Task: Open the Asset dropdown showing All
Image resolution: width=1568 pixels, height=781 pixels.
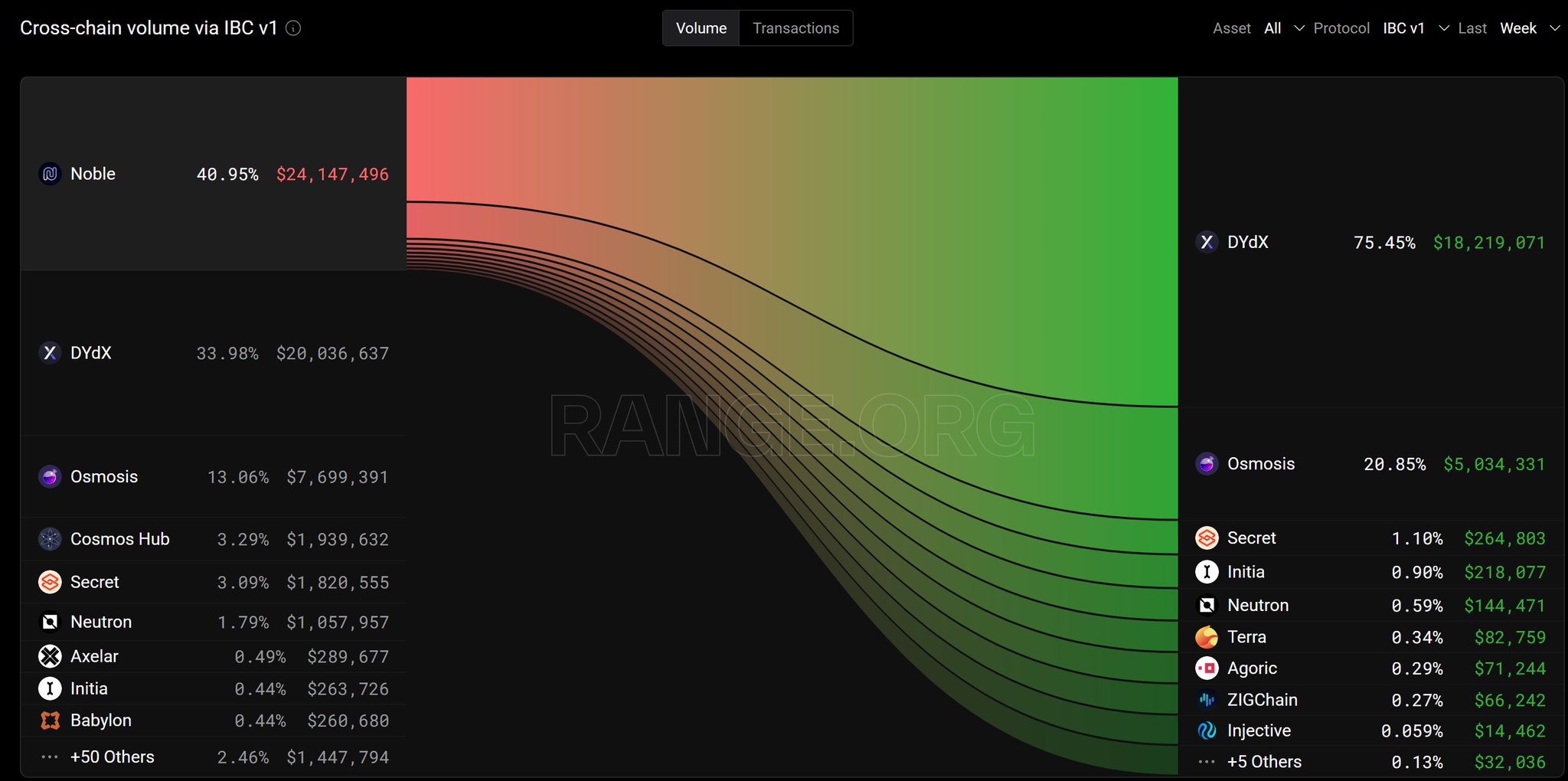Action: [x=1284, y=28]
